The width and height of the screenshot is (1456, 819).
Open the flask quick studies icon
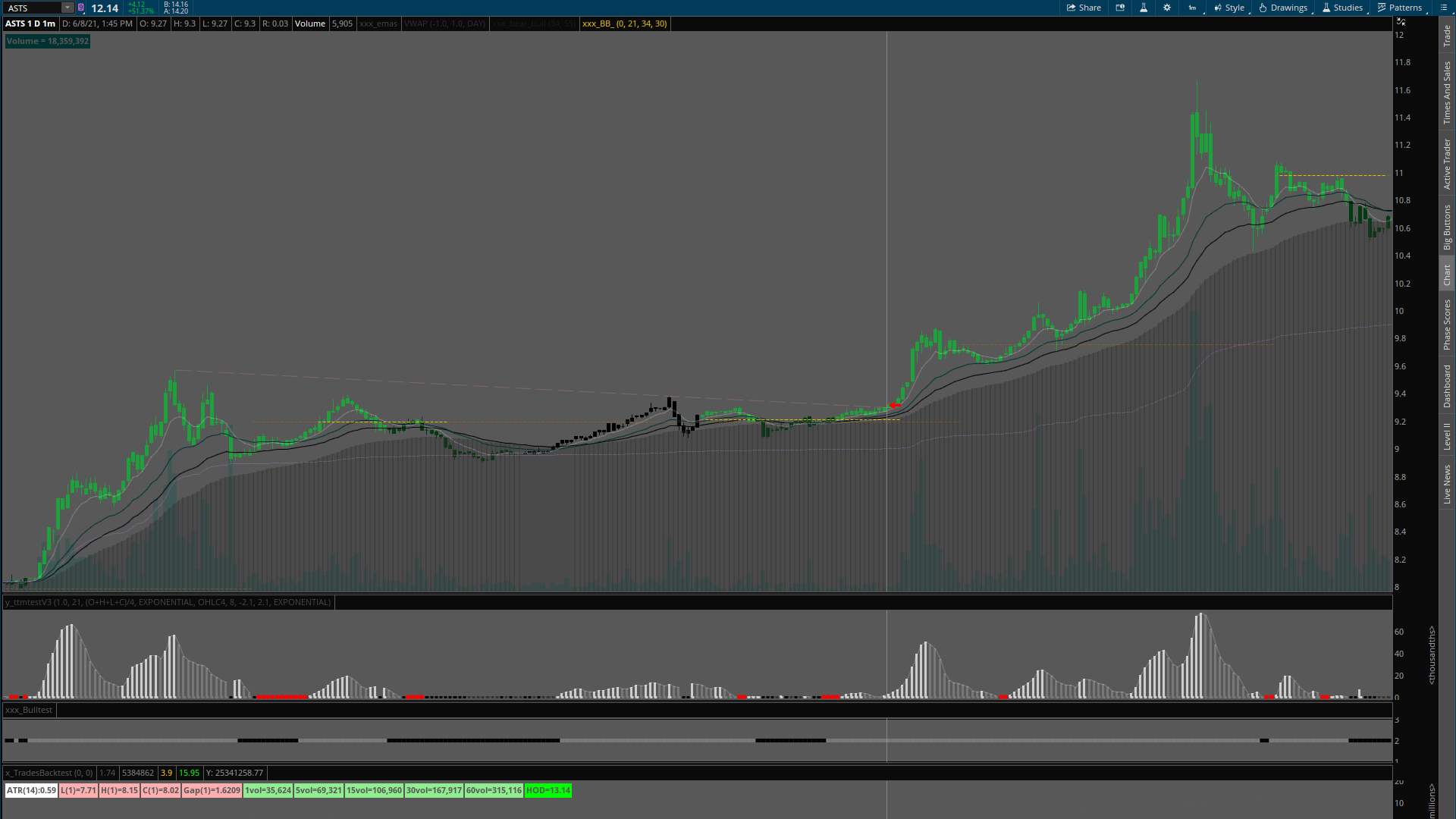pos(1144,8)
